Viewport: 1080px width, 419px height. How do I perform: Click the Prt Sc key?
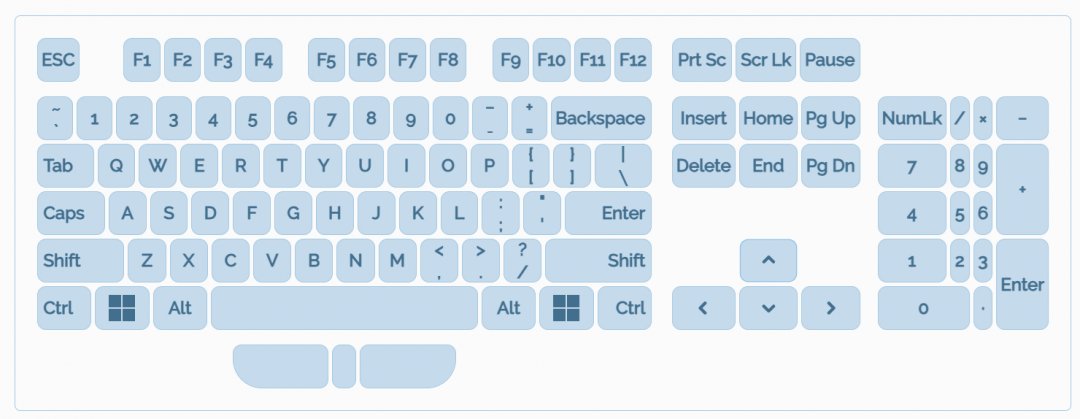(702, 60)
